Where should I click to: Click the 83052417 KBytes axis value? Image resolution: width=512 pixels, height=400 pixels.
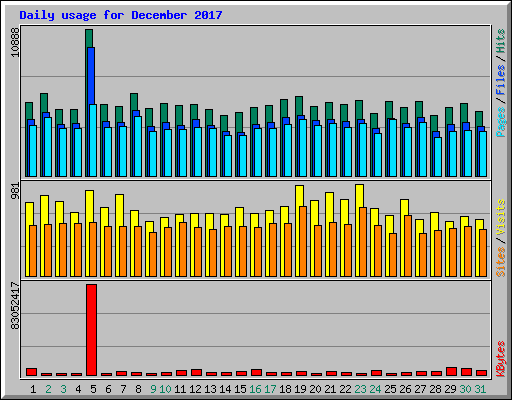click(15, 306)
